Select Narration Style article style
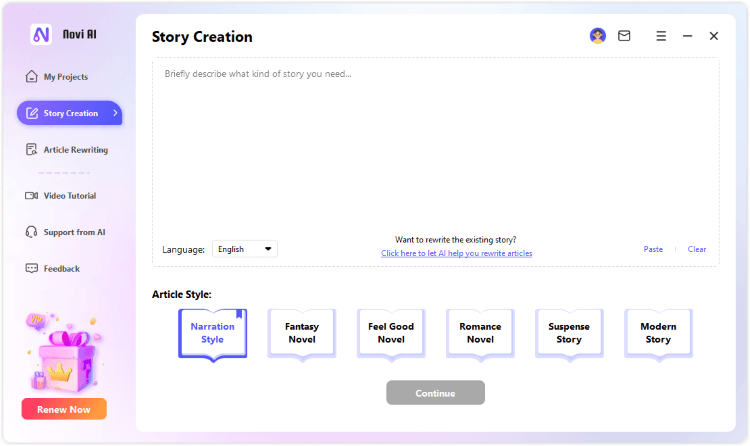Screen dimensions: 750x446 (x=212, y=334)
